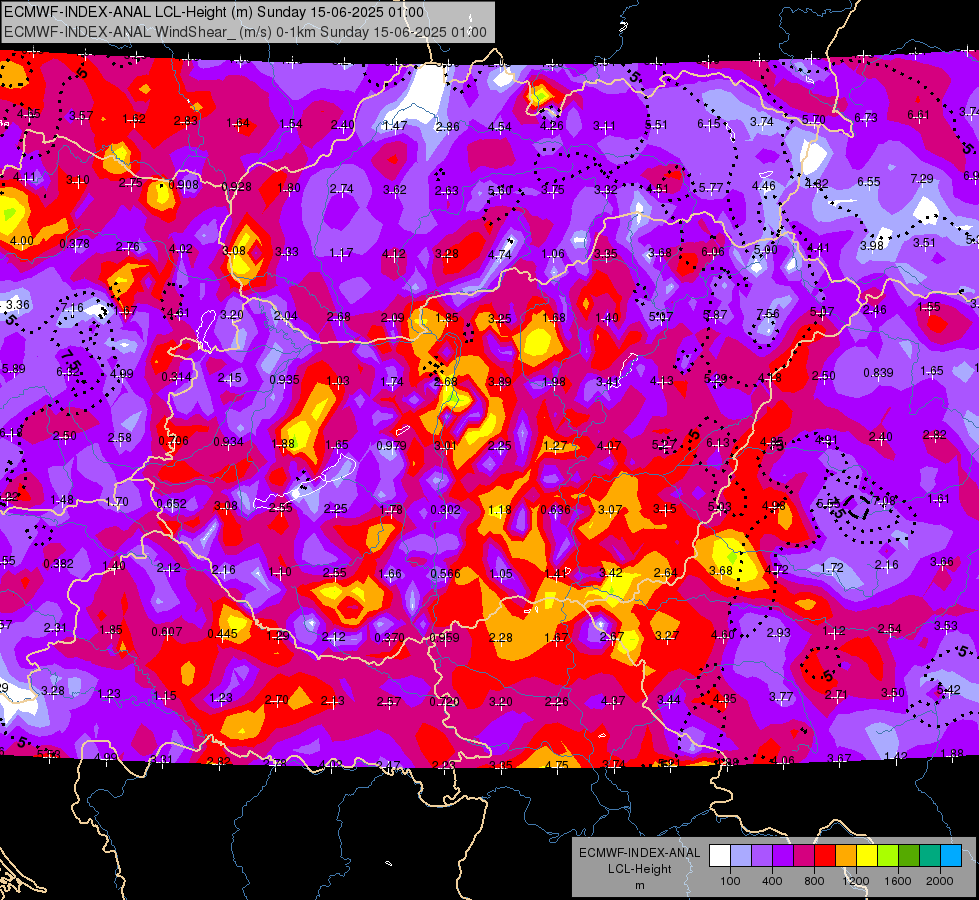Screen dimensions: 979x900
Task: Click the wind shear value 0.839
Action: click(878, 372)
